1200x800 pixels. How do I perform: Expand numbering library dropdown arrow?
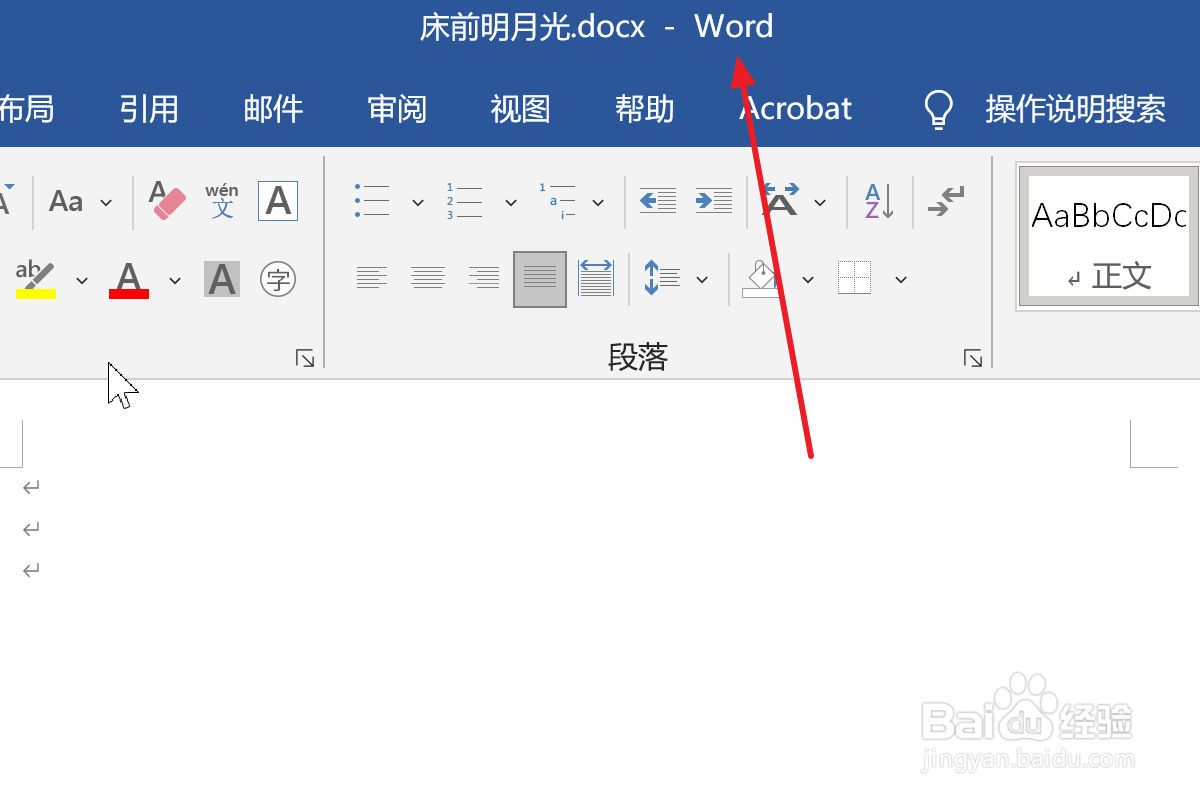pos(510,202)
